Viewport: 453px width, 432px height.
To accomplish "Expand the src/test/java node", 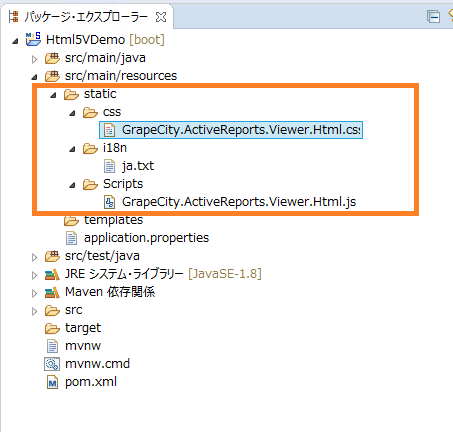I will click(x=34, y=257).
